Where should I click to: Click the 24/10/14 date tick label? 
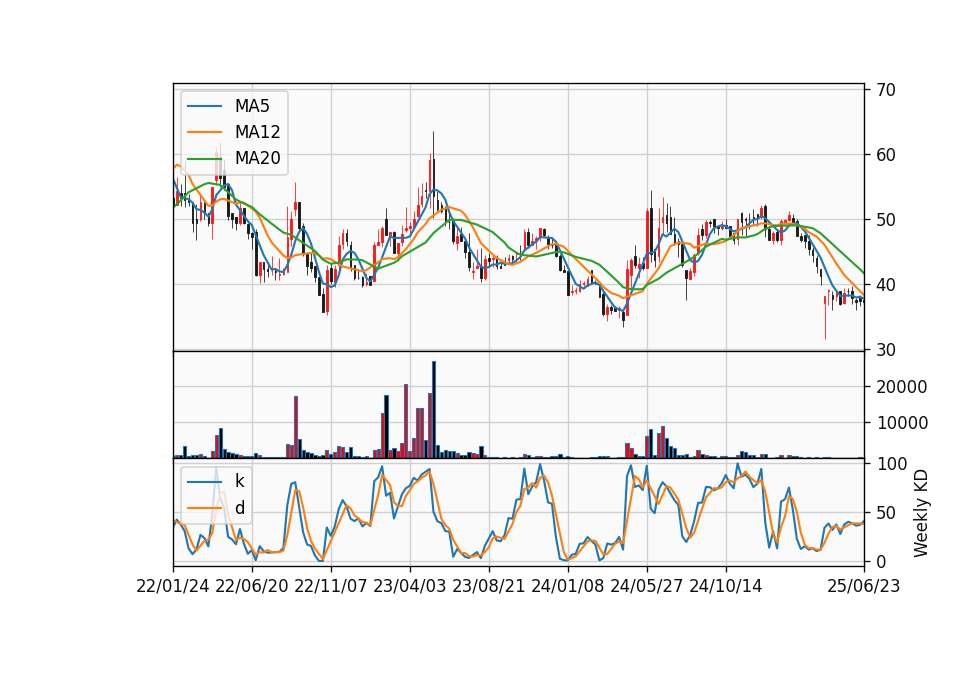pos(726,586)
